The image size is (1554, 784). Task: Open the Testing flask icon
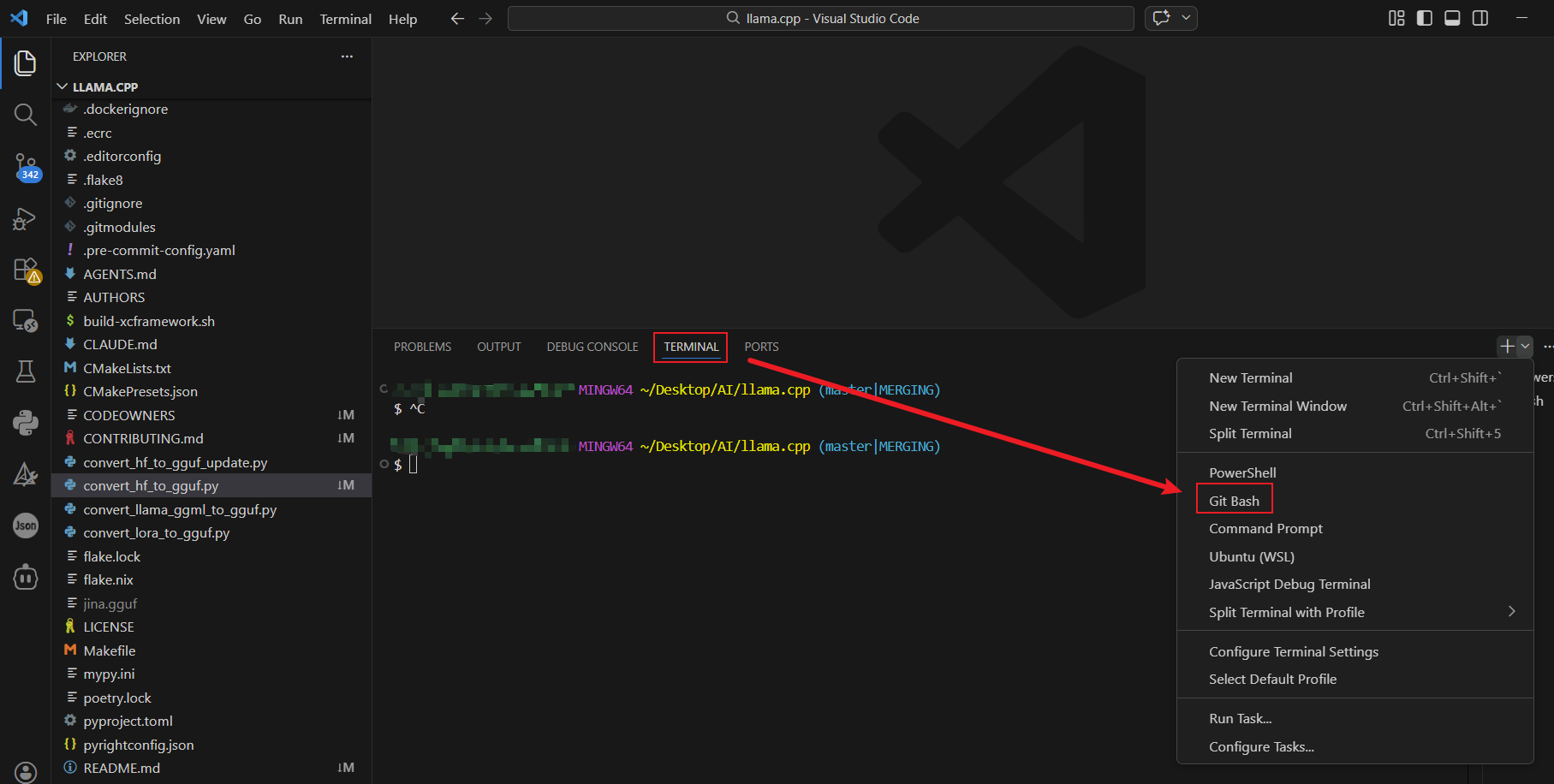26,371
